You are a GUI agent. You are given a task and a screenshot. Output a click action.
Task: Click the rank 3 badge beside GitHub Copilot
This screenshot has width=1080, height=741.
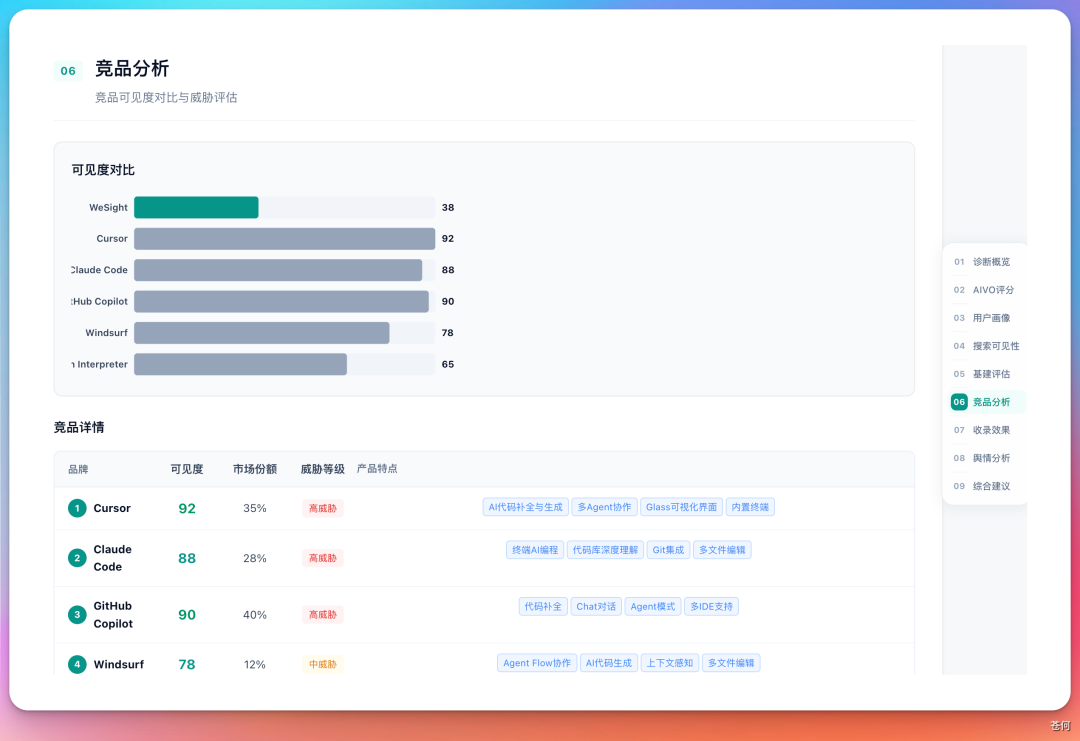click(77, 614)
